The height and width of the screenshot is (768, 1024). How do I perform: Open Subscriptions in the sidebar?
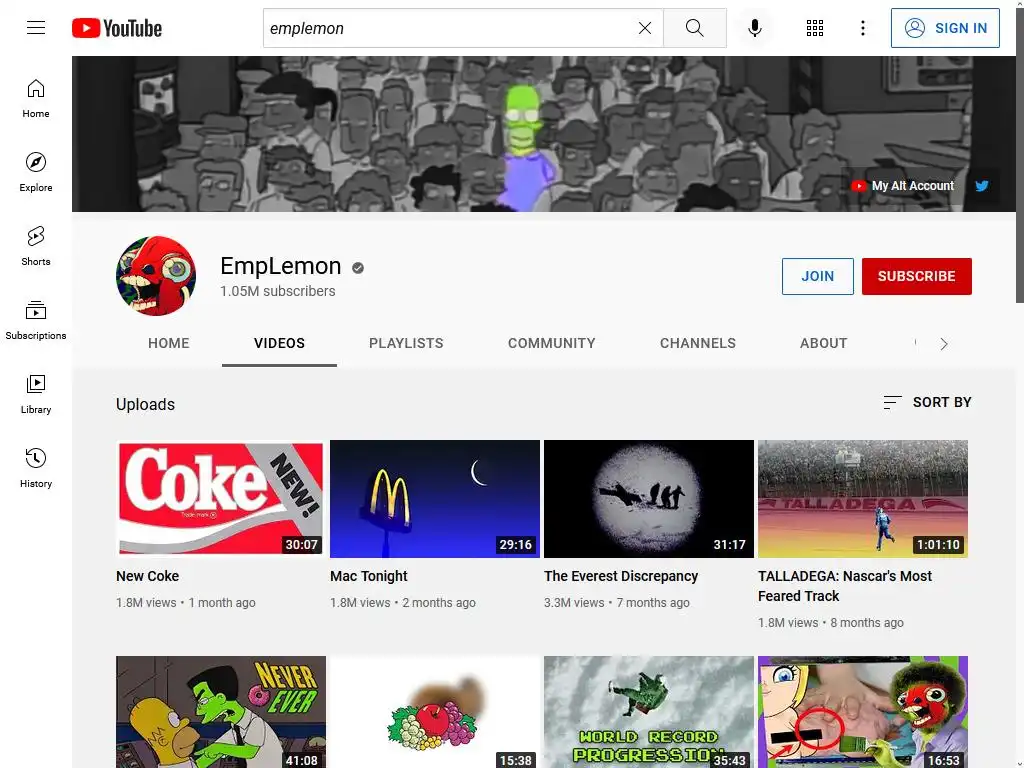coord(36,320)
